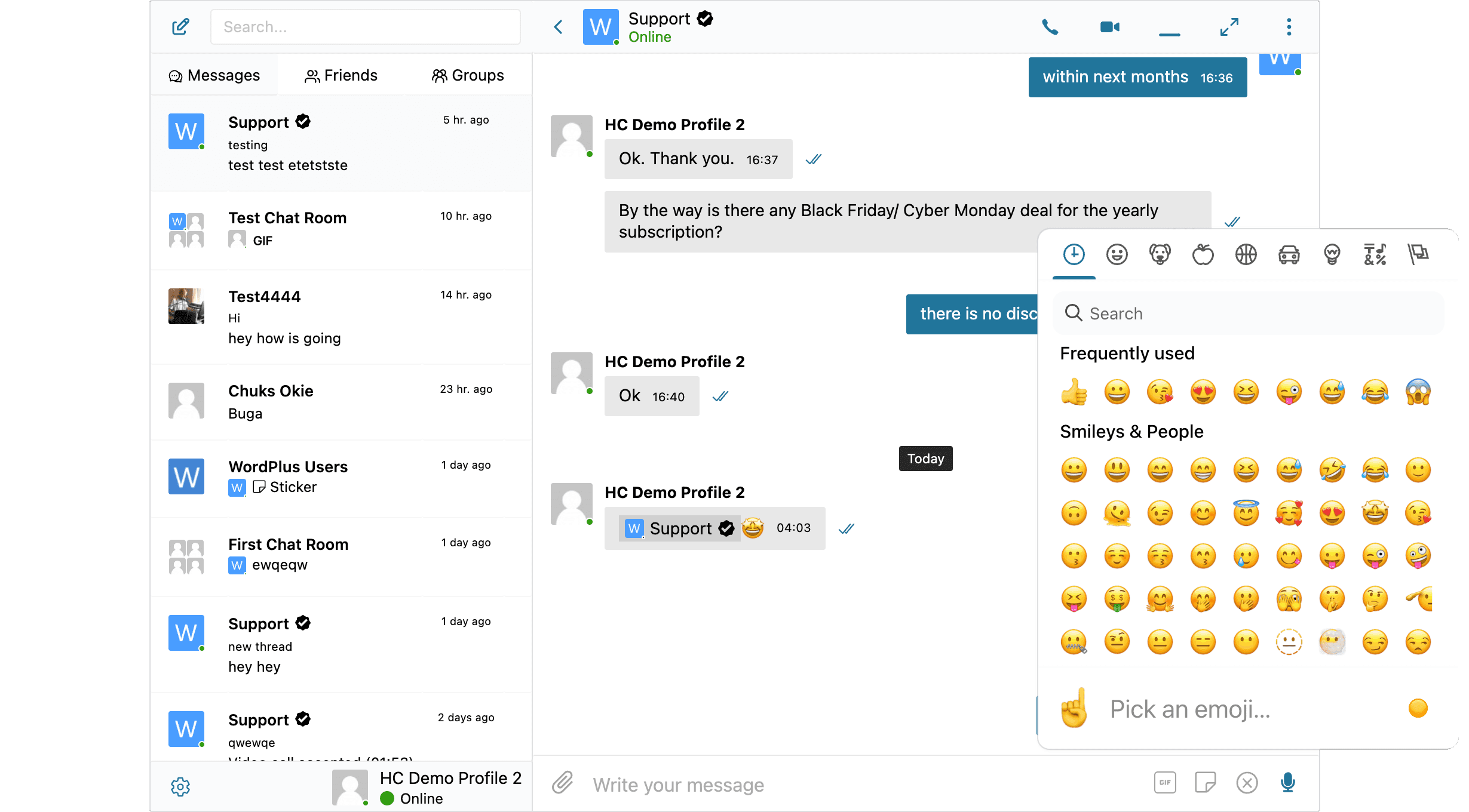Select the recently used clock category

click(1074, 254)
